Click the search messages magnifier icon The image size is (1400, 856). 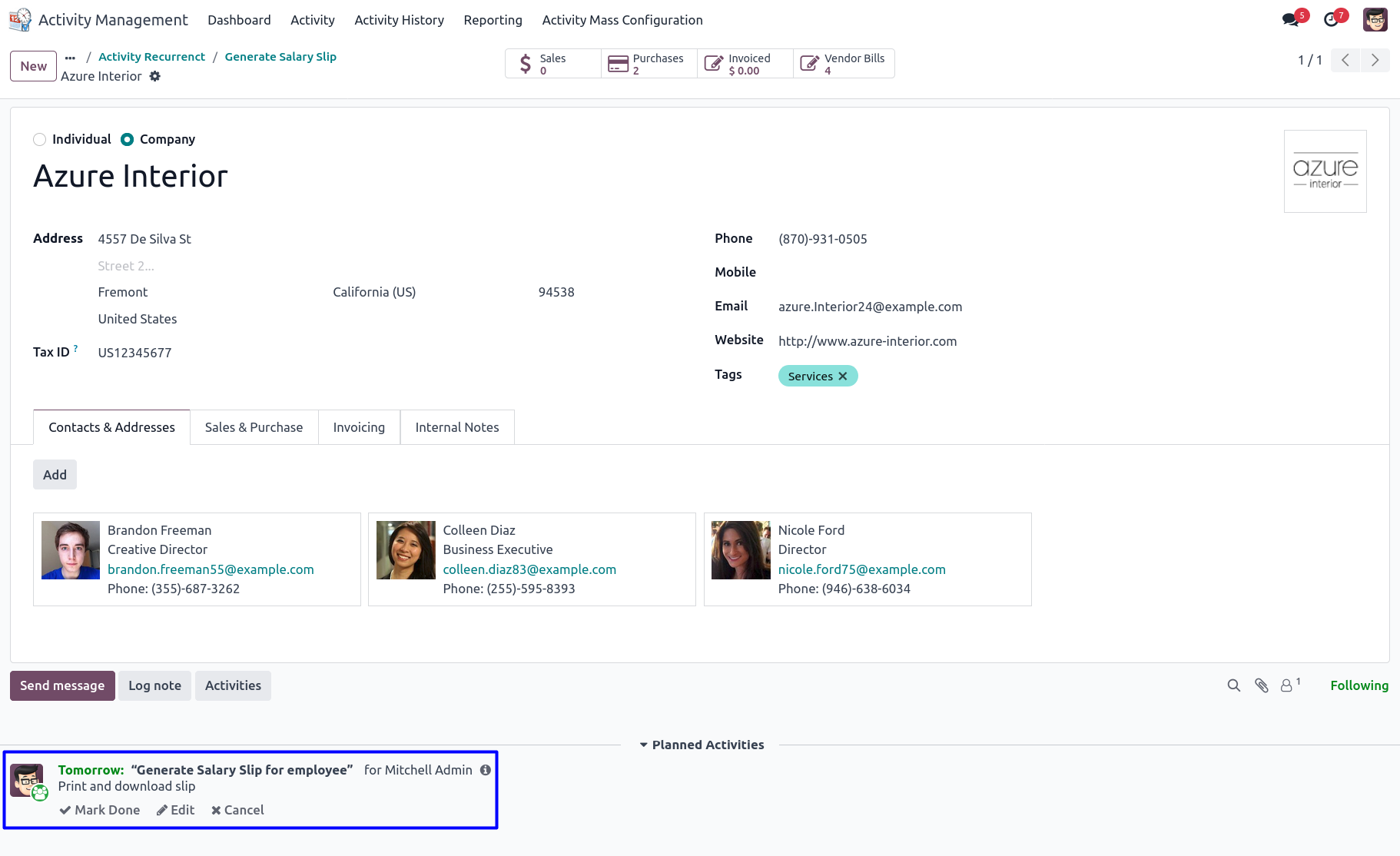click(x=1233, y=685)
